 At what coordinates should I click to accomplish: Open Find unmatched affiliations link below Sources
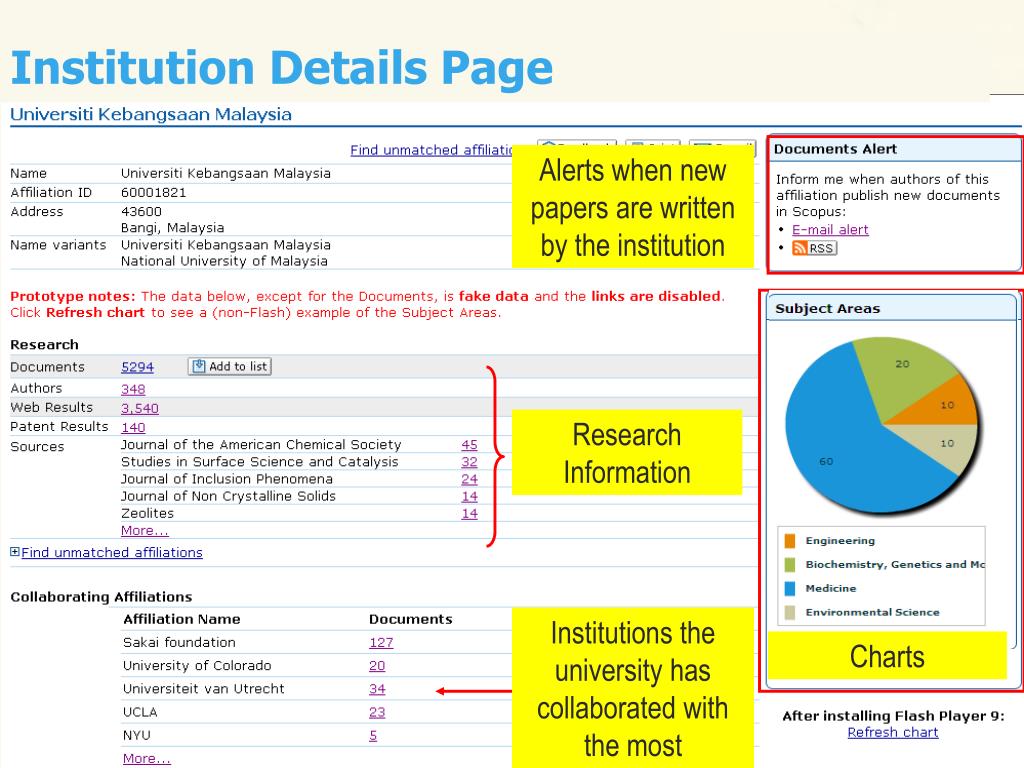(112, 552)
